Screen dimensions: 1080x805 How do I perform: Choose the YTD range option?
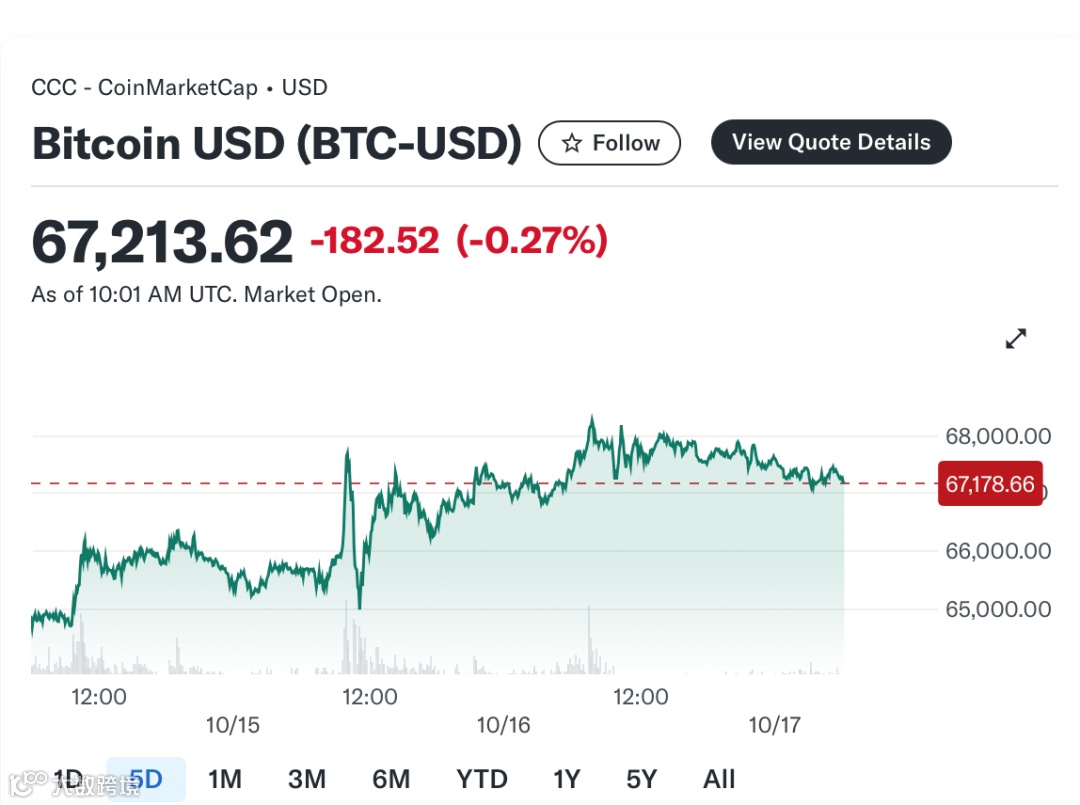(482, 778)
